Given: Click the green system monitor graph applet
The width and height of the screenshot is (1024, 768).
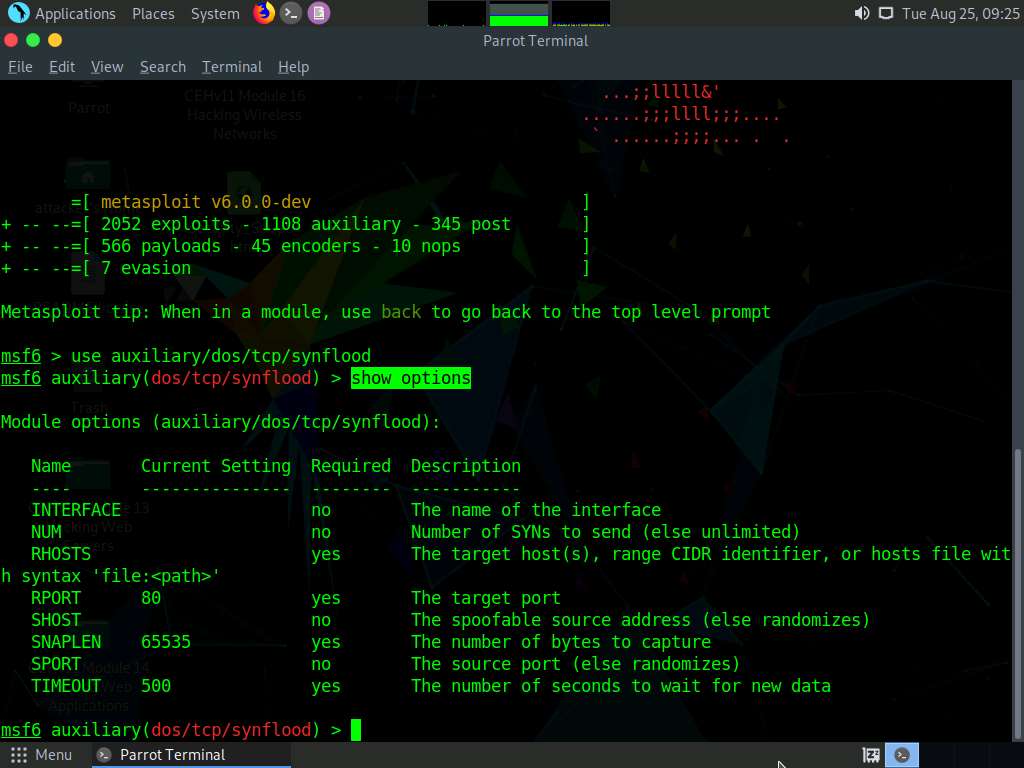Looking at the screenshot, I should pyautogui.click(x=519, y=14).
